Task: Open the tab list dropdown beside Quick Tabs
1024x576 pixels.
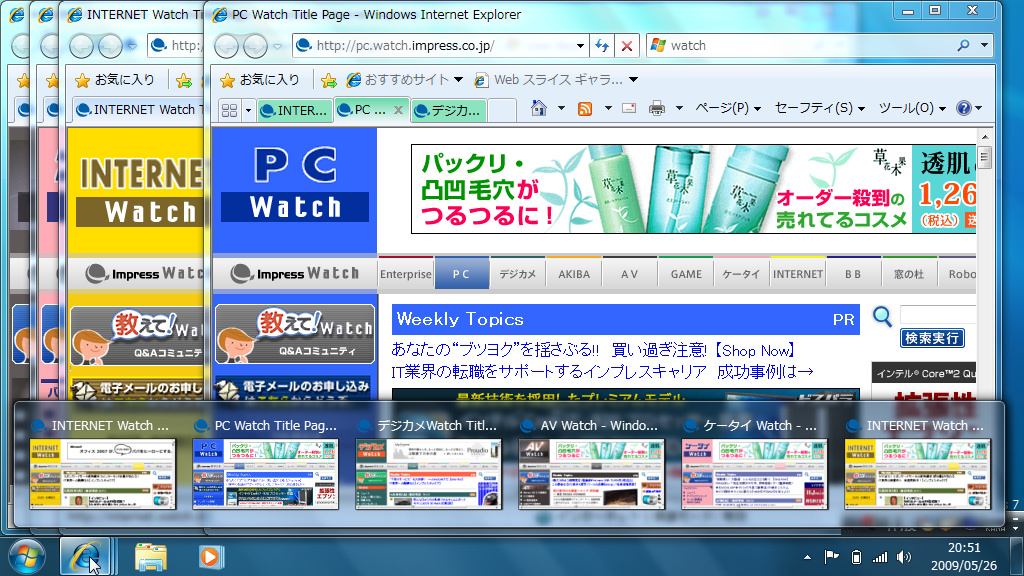Action: [x=248, y=110]
